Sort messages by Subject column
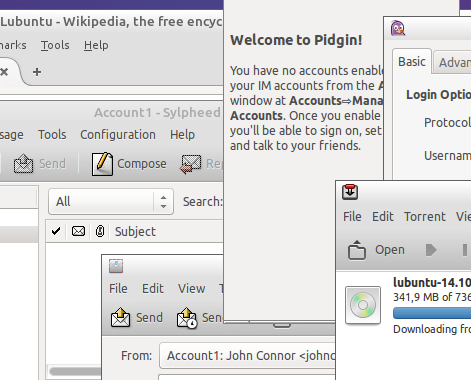This screenshot has height=380, width=471. 135,231
